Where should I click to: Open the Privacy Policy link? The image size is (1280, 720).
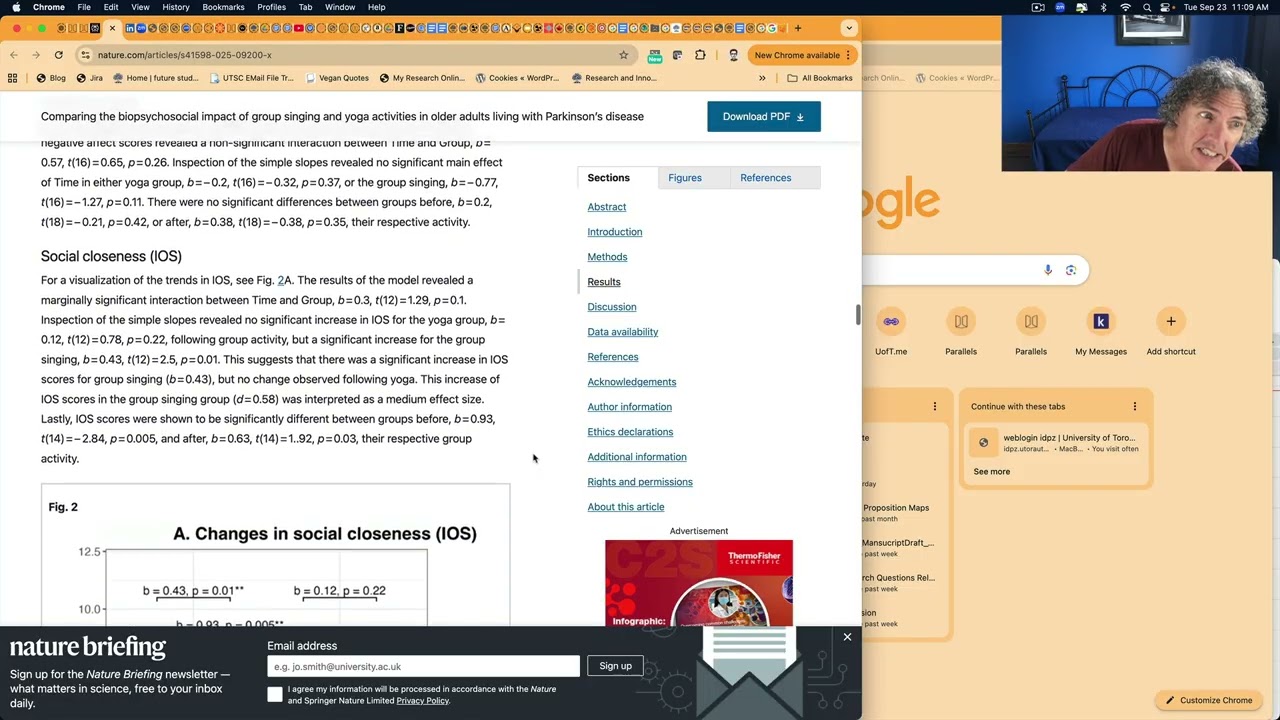[423, 701]
